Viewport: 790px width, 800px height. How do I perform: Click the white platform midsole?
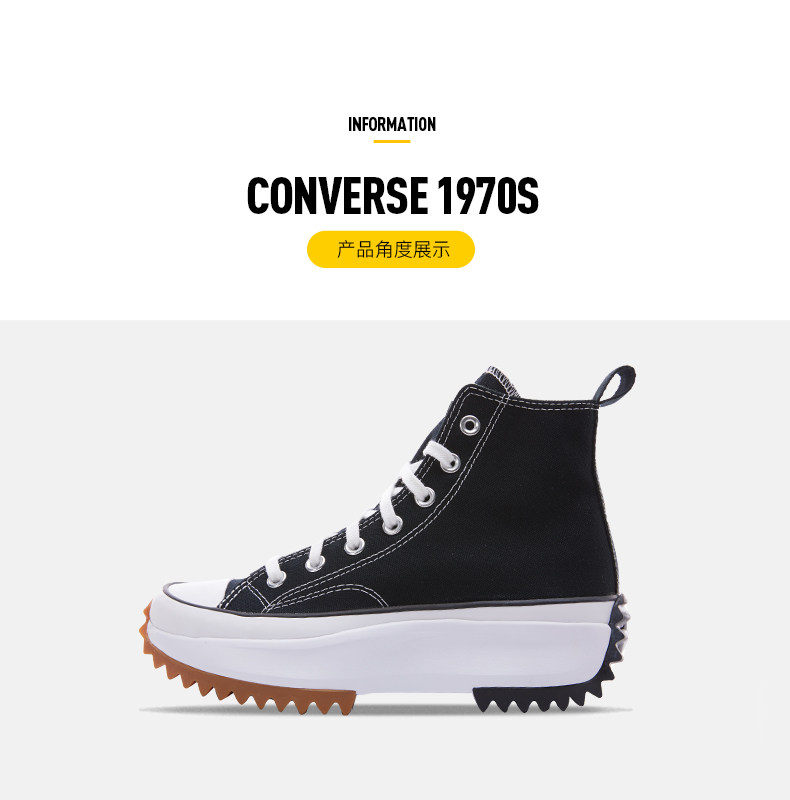coord(380,649)
